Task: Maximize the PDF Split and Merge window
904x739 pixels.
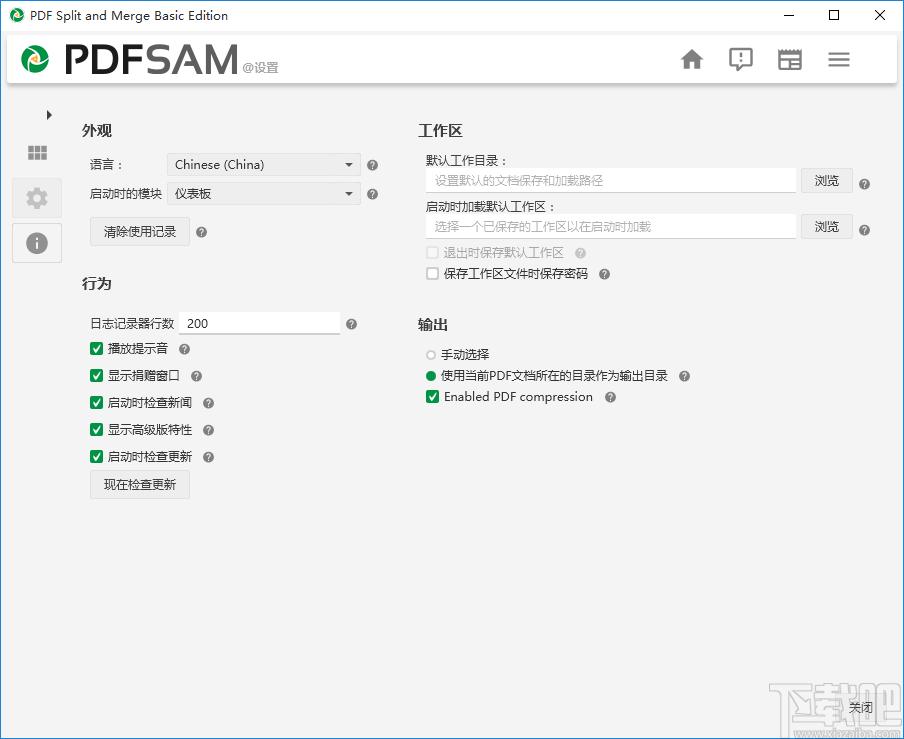Action: [x=834, y=16]
